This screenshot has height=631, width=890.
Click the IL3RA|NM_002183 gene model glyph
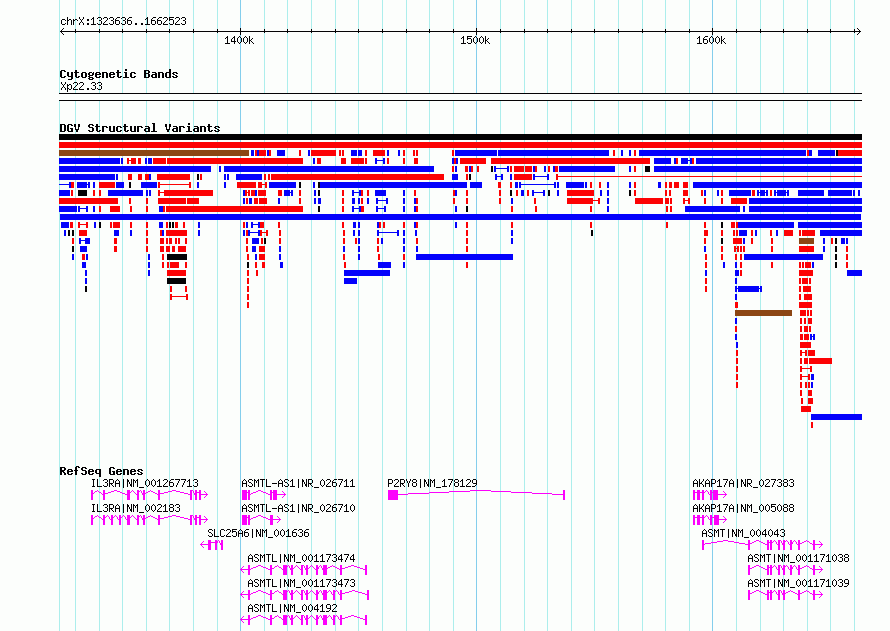[x=149, y=520]
